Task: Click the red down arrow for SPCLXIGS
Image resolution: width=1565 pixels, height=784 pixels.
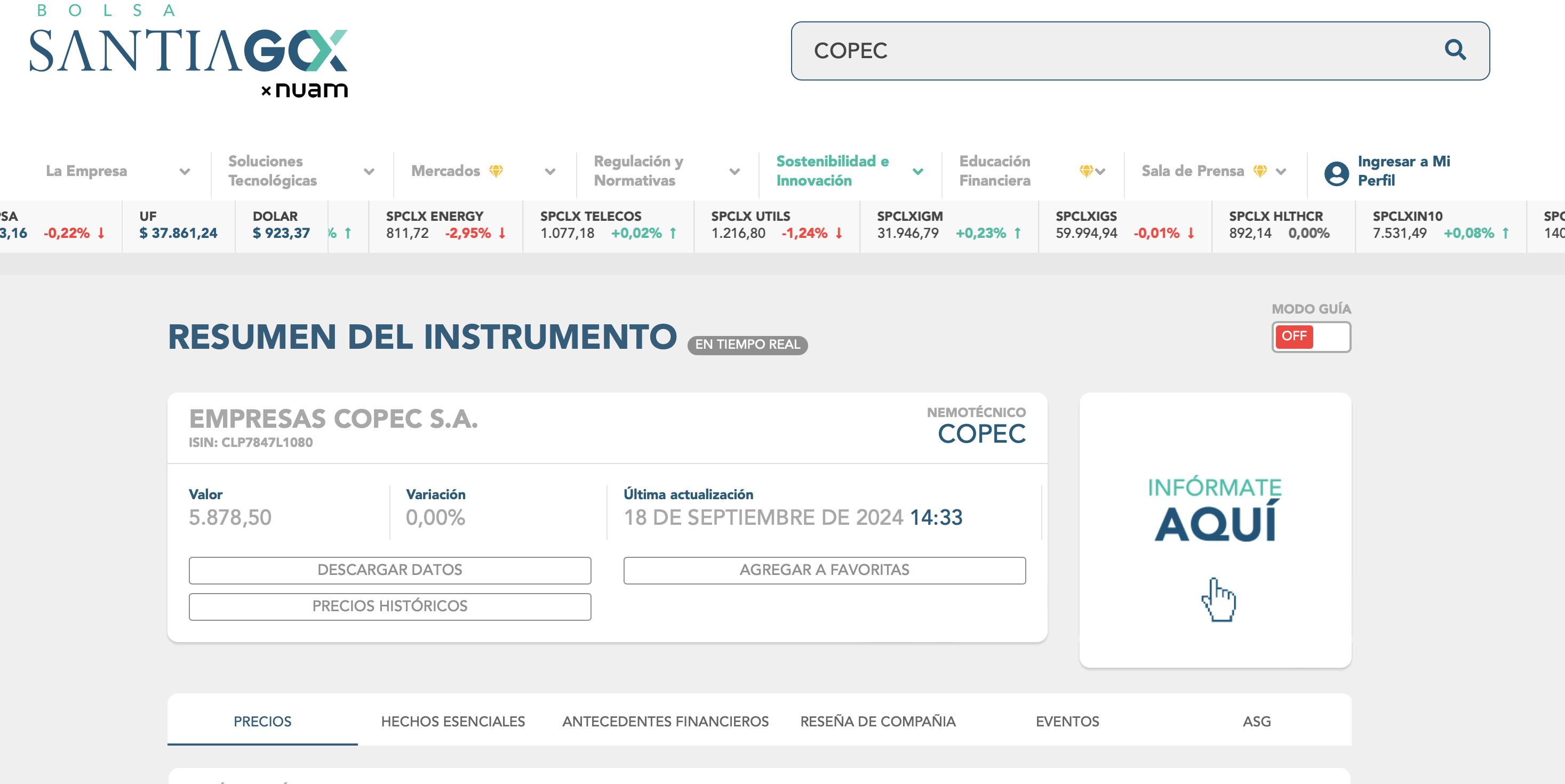Action: [1192, 233]
